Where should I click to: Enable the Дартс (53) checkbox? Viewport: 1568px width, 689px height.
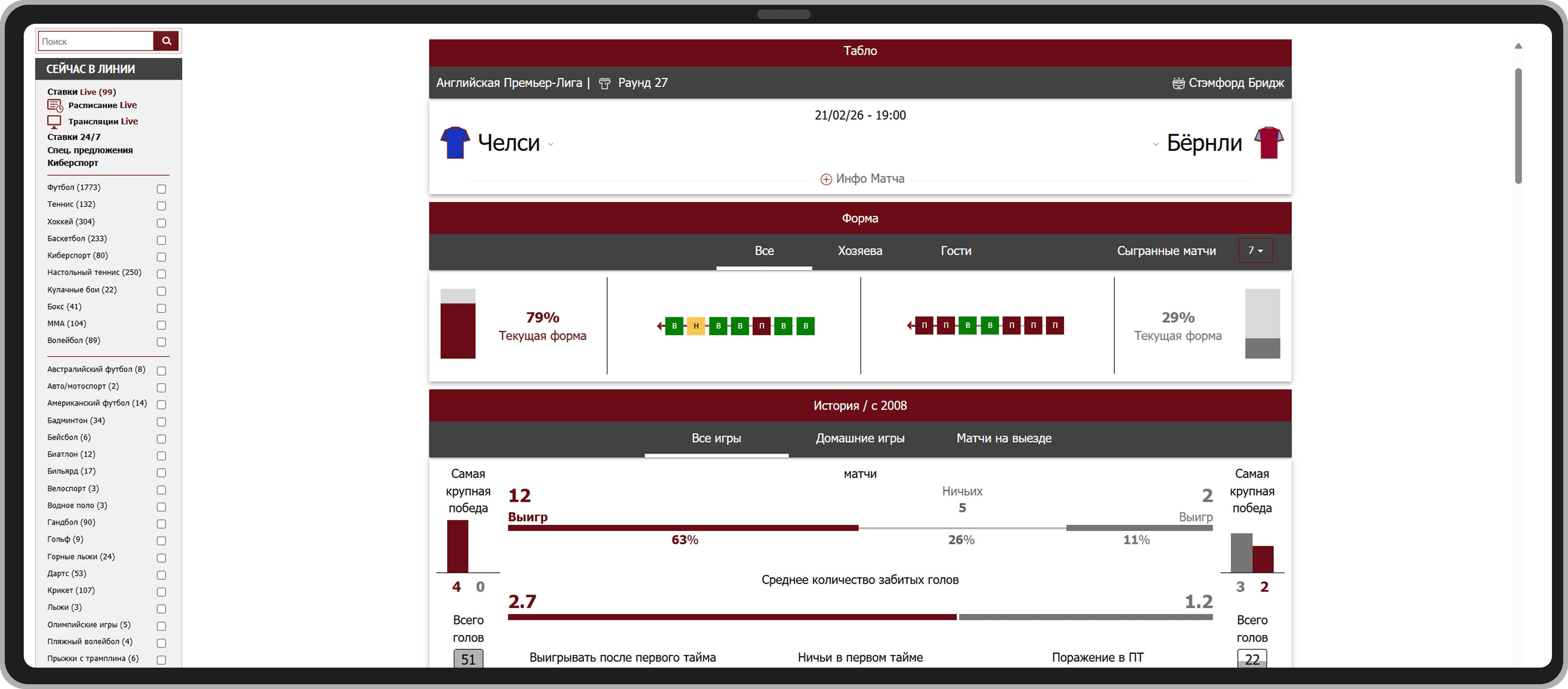[x=161, y=575]
